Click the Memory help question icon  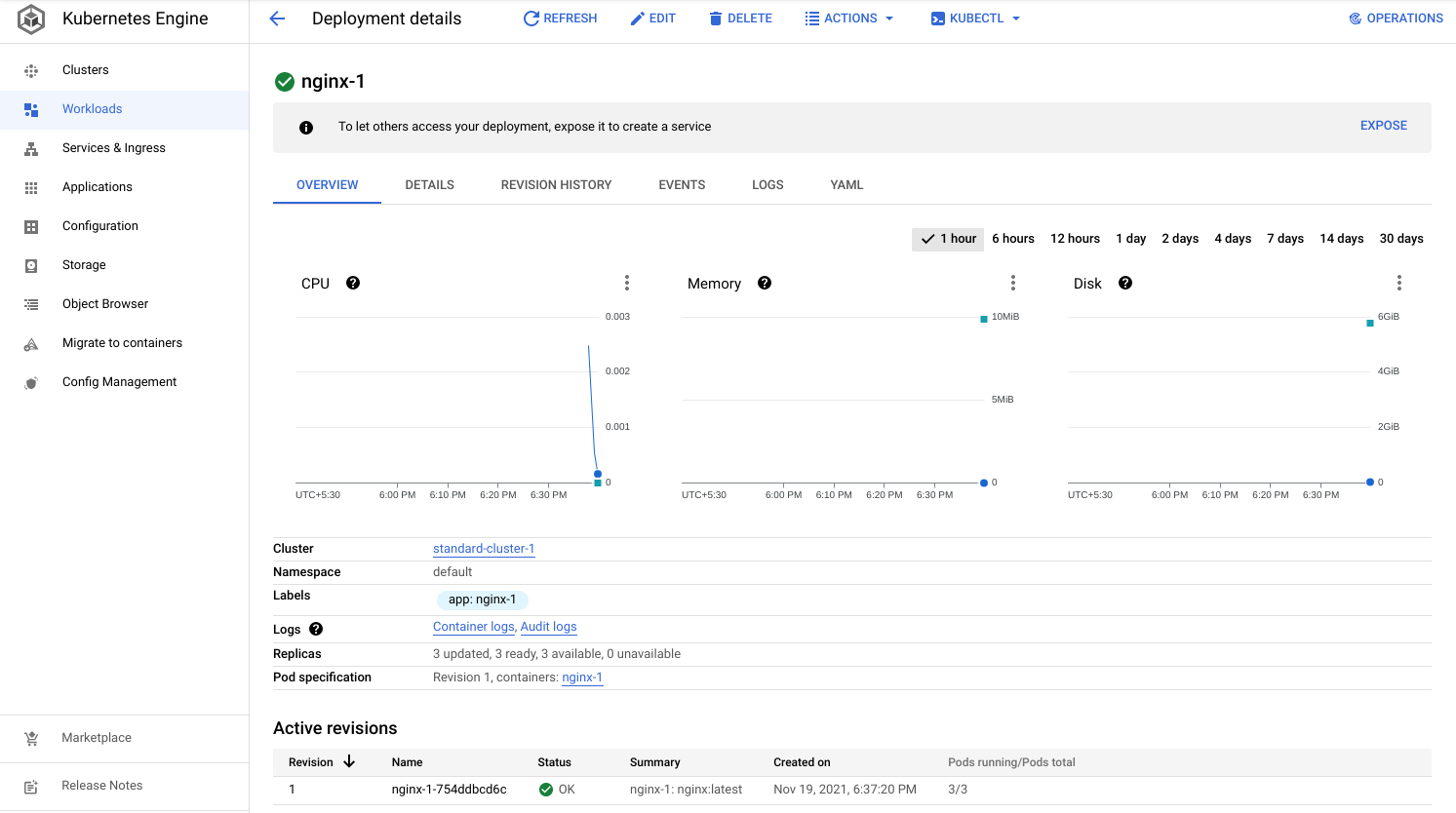pyautogui.click(x=765, y=283)
